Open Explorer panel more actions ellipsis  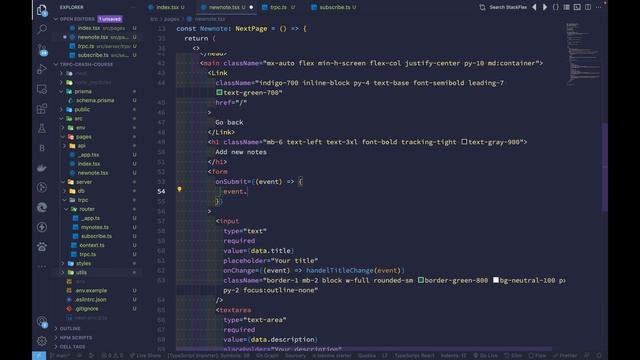click(133, 7)
